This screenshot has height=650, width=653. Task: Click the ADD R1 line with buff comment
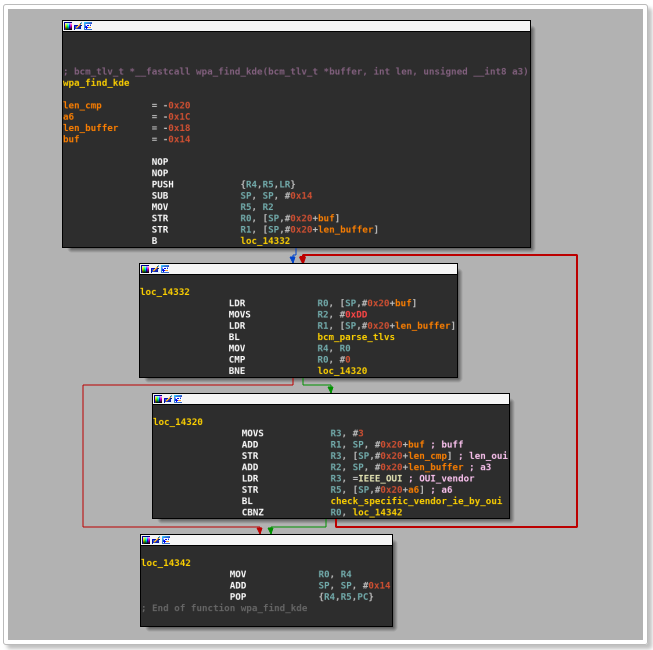pos(352,444)
